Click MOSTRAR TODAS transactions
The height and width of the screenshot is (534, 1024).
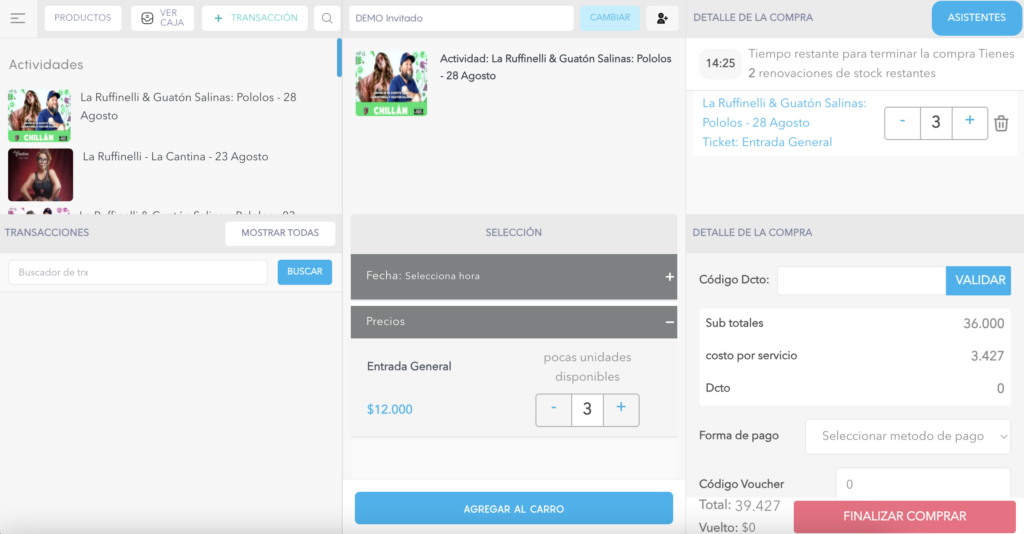280,233
